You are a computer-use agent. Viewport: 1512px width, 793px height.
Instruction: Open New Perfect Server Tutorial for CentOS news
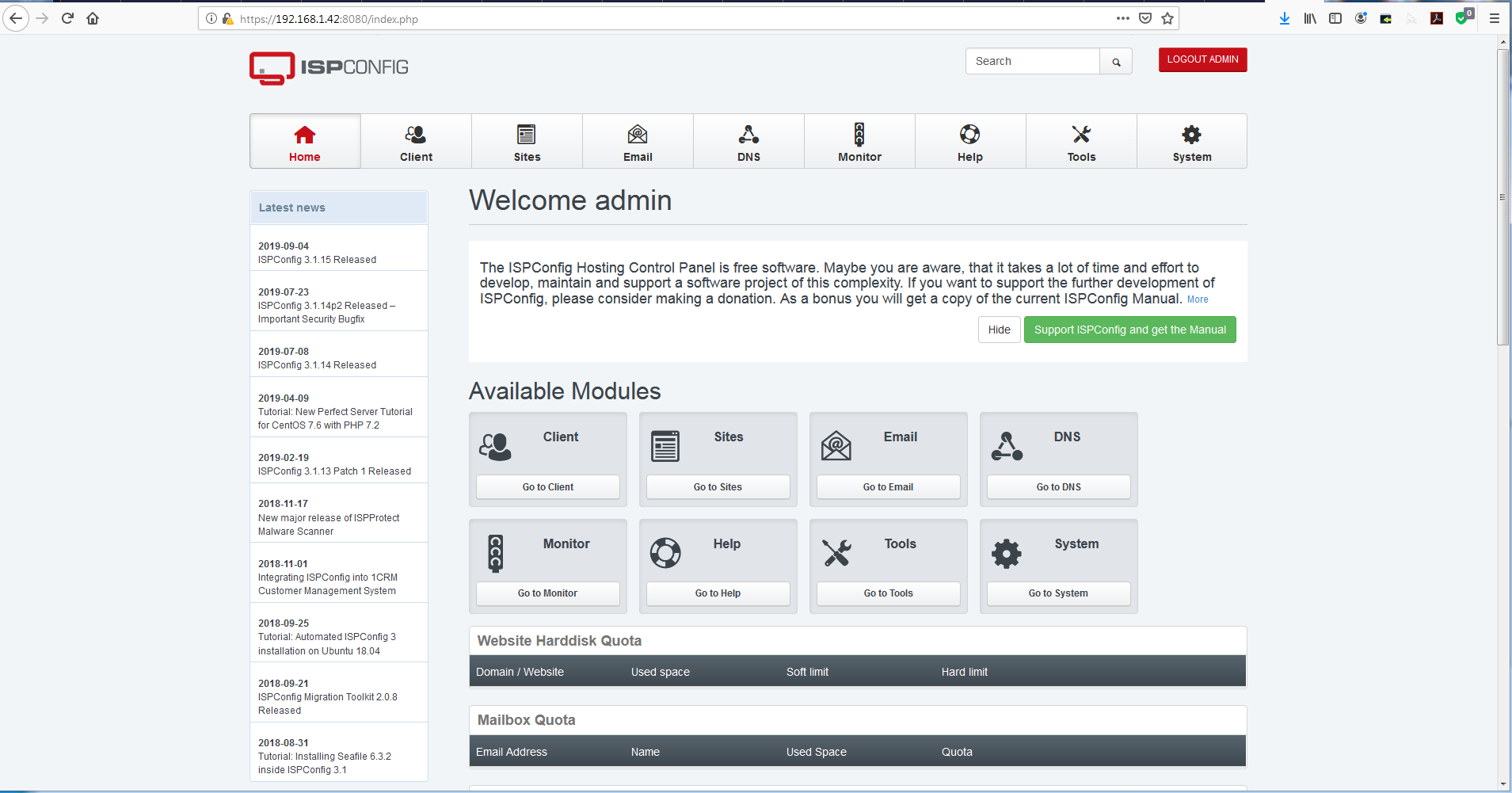[335, 418]
